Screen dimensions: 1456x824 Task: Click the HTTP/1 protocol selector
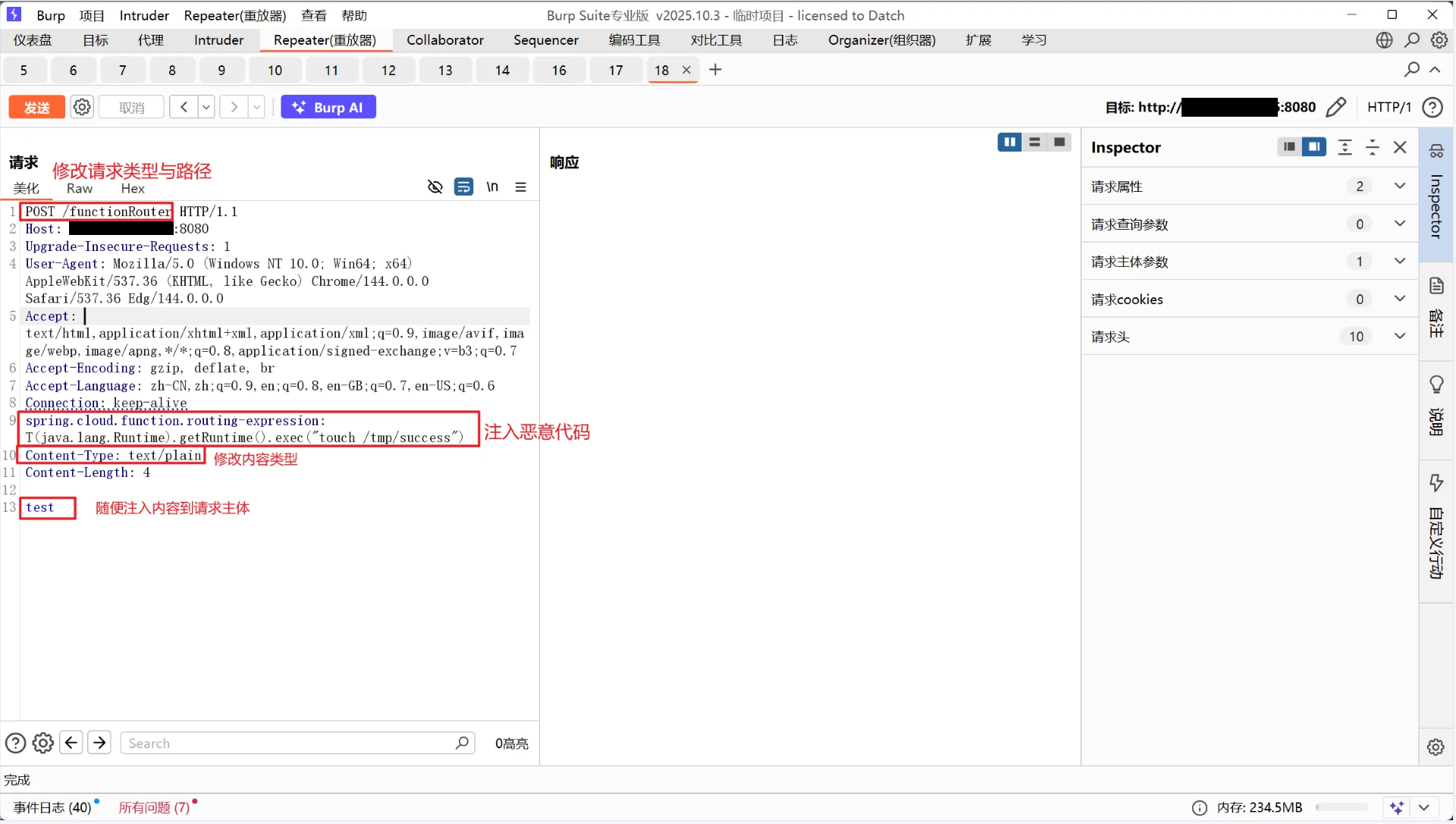tap(1389, 107)
